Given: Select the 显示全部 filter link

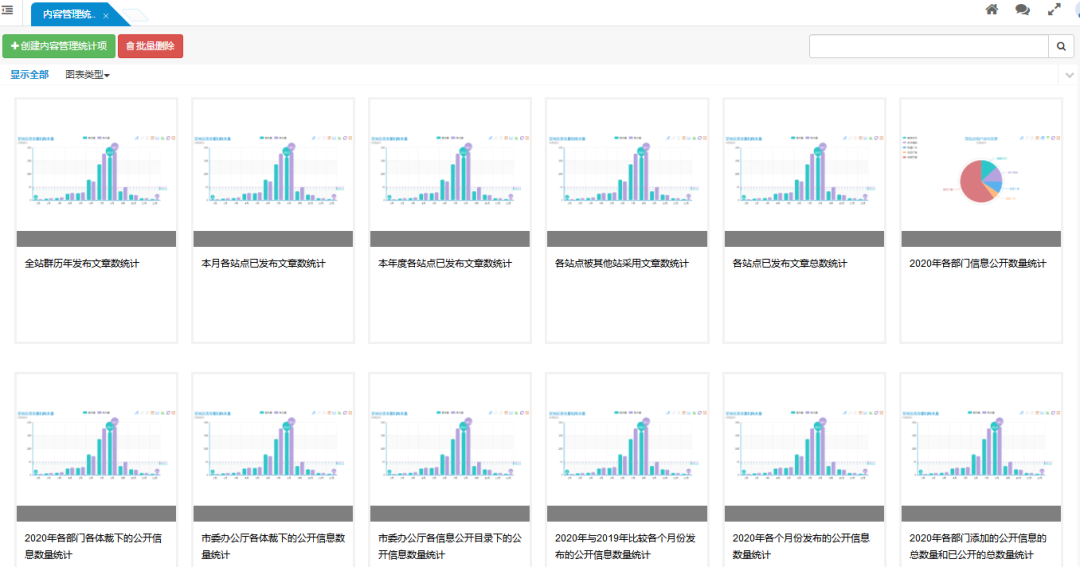Looking at the screenshot, I should [x=29, y=75].
